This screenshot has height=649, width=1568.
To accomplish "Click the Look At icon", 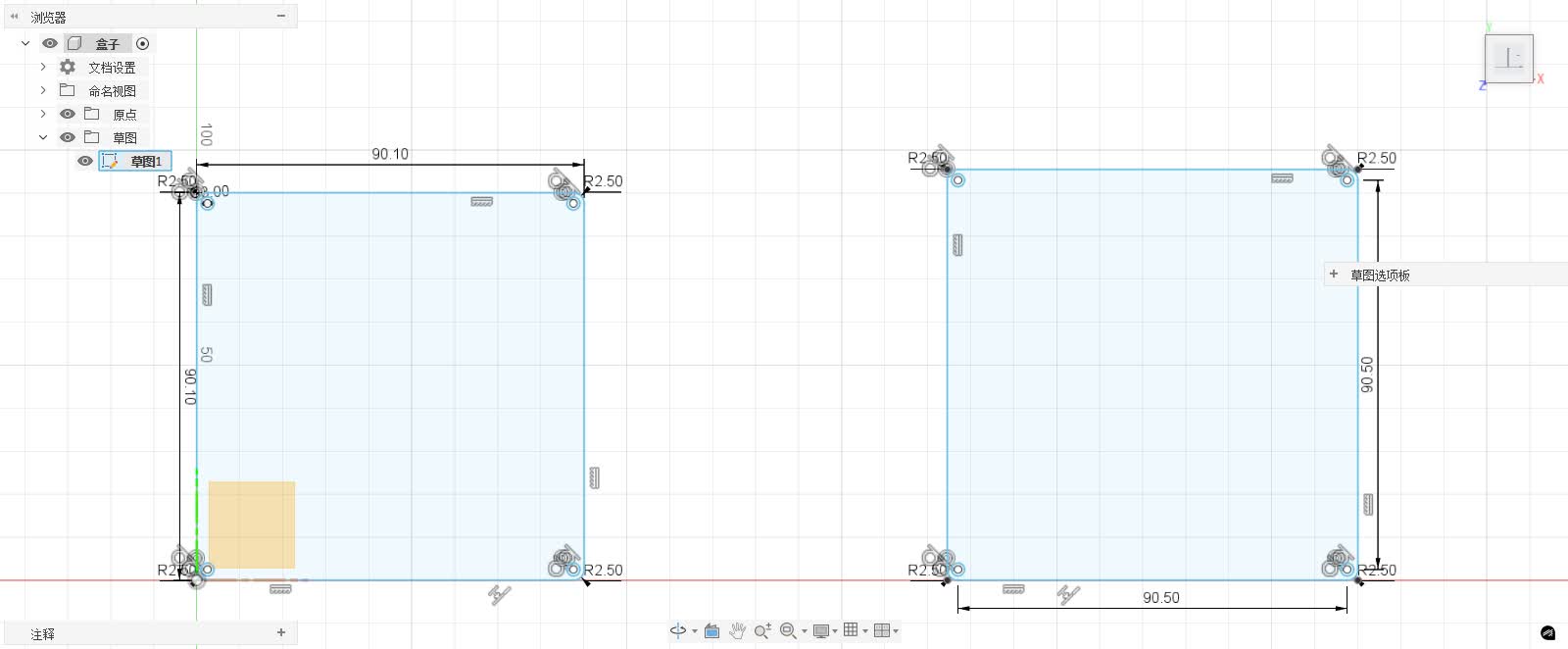I will 712,630.
